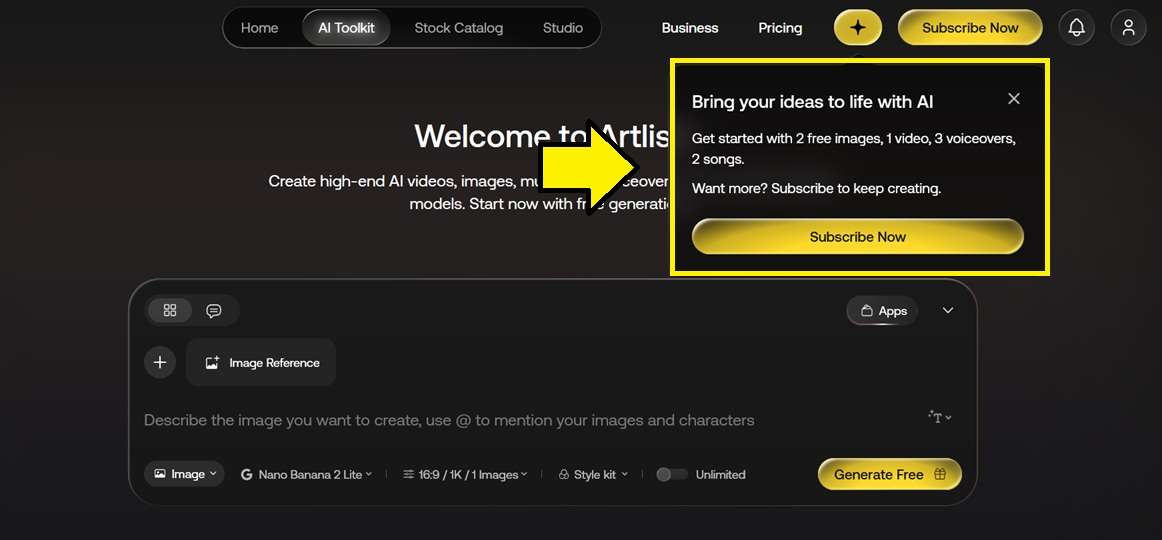Viewport: 1162px width, 540px height.
Task: Open the Pricing page link
Action: [780, 28]
